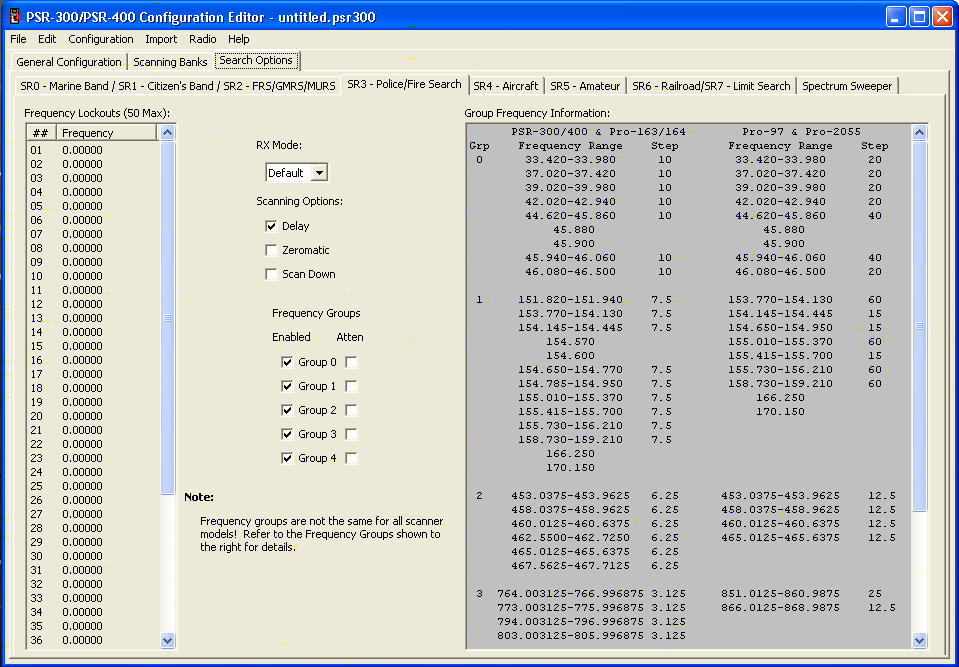The width and height of the screenshot is (959, 667).
Task: Open the Spectrum Sweeper tab
Action: click(x=848, y=86)
